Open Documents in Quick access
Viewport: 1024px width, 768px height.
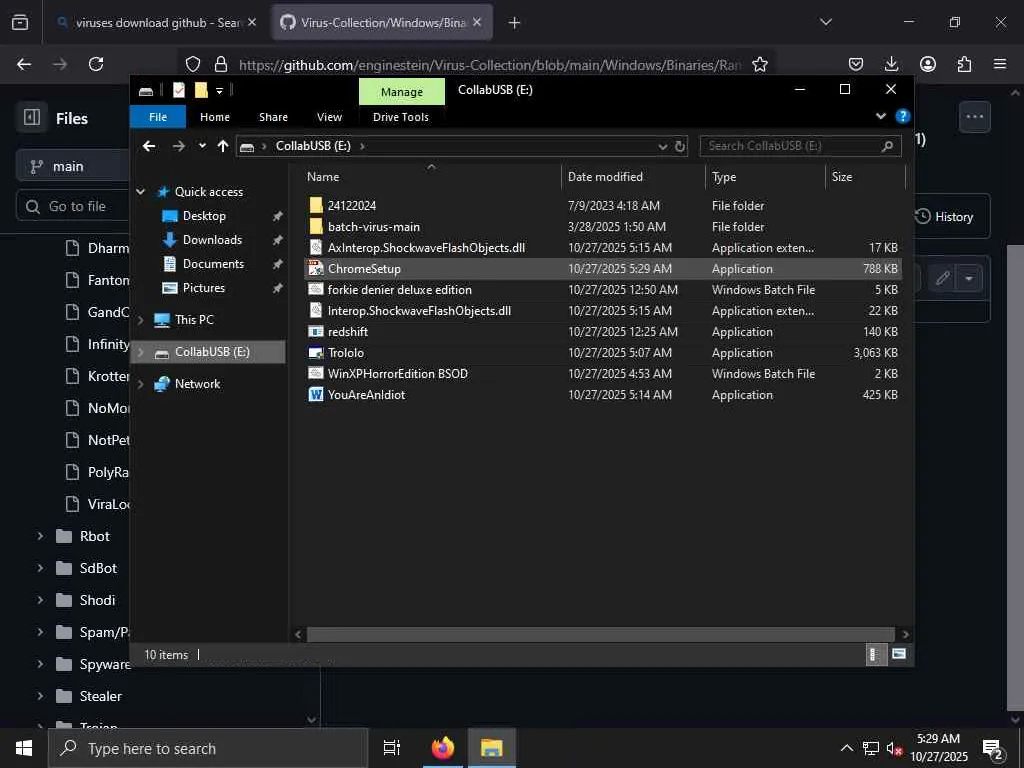click(x=213, y=264)
